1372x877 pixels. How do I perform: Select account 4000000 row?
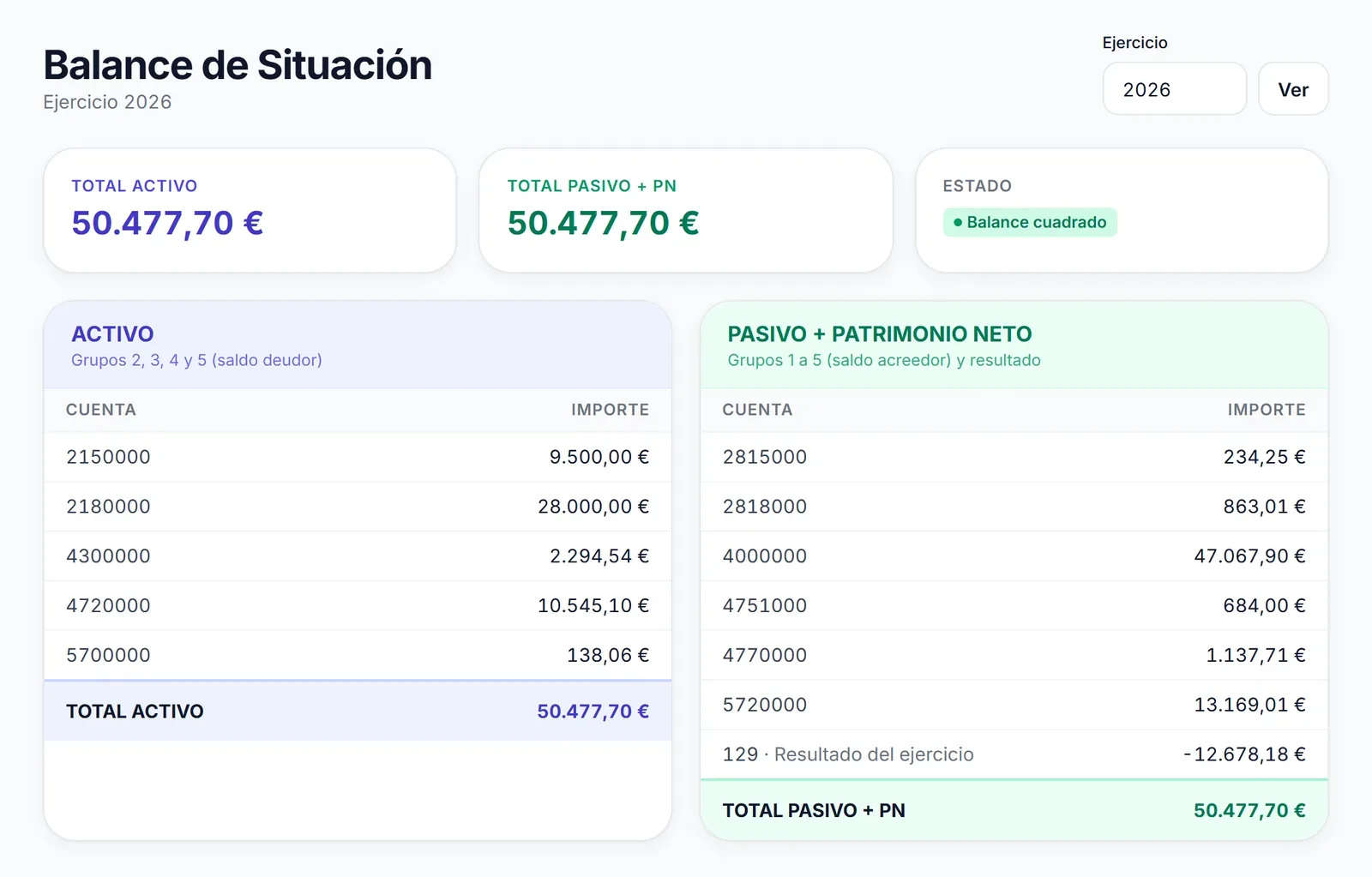1014,556
